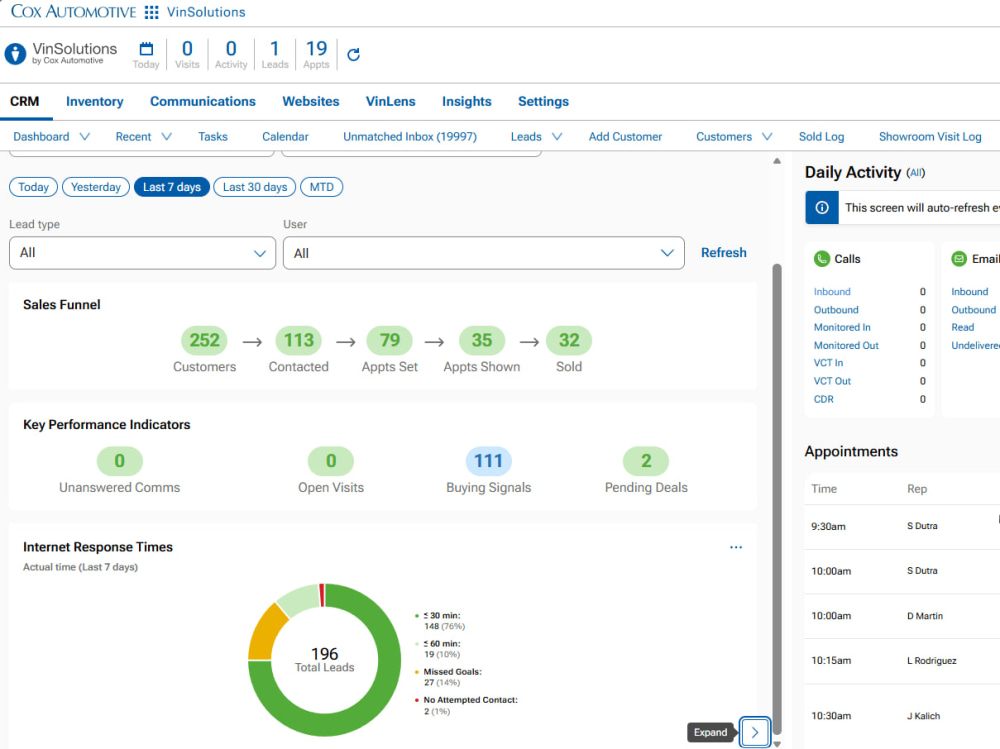Screen dimensions: 1000x749
Task: Click the 32 Sold funnel bubble
Action: pos(569,340)
